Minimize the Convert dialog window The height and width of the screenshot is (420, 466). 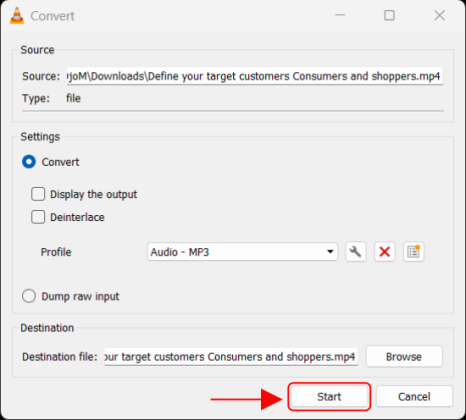coord(340,15)
